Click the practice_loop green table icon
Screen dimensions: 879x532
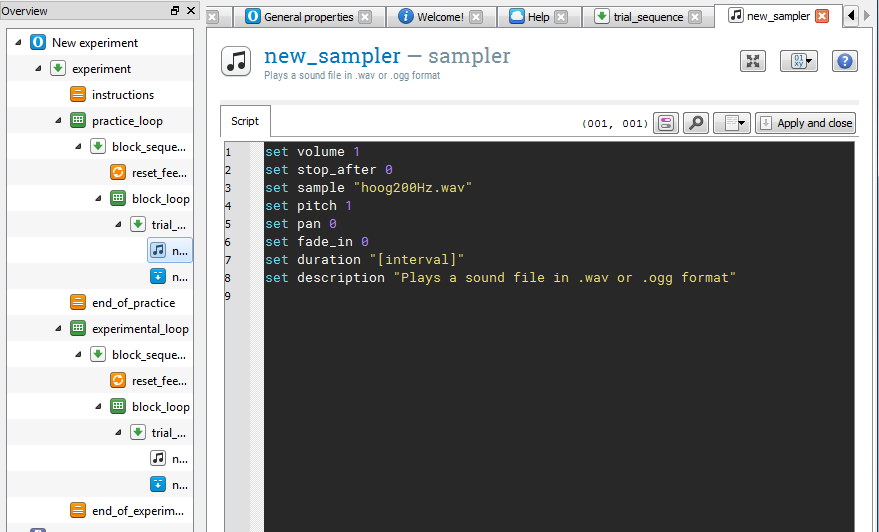pos(78,120)
